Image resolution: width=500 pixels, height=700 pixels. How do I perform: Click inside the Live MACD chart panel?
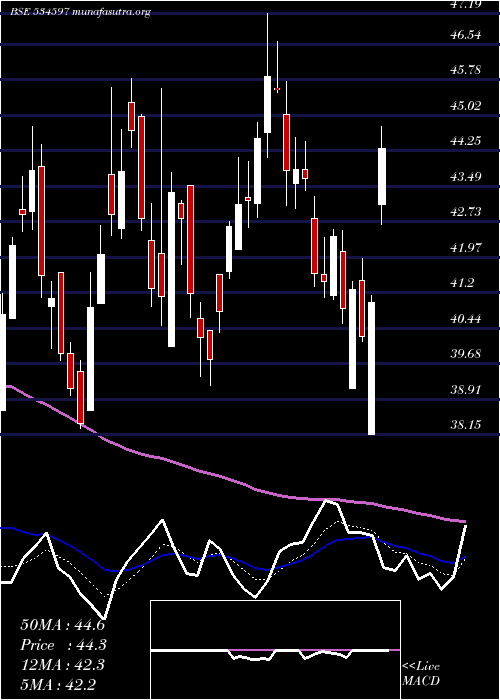pos(275,650)
